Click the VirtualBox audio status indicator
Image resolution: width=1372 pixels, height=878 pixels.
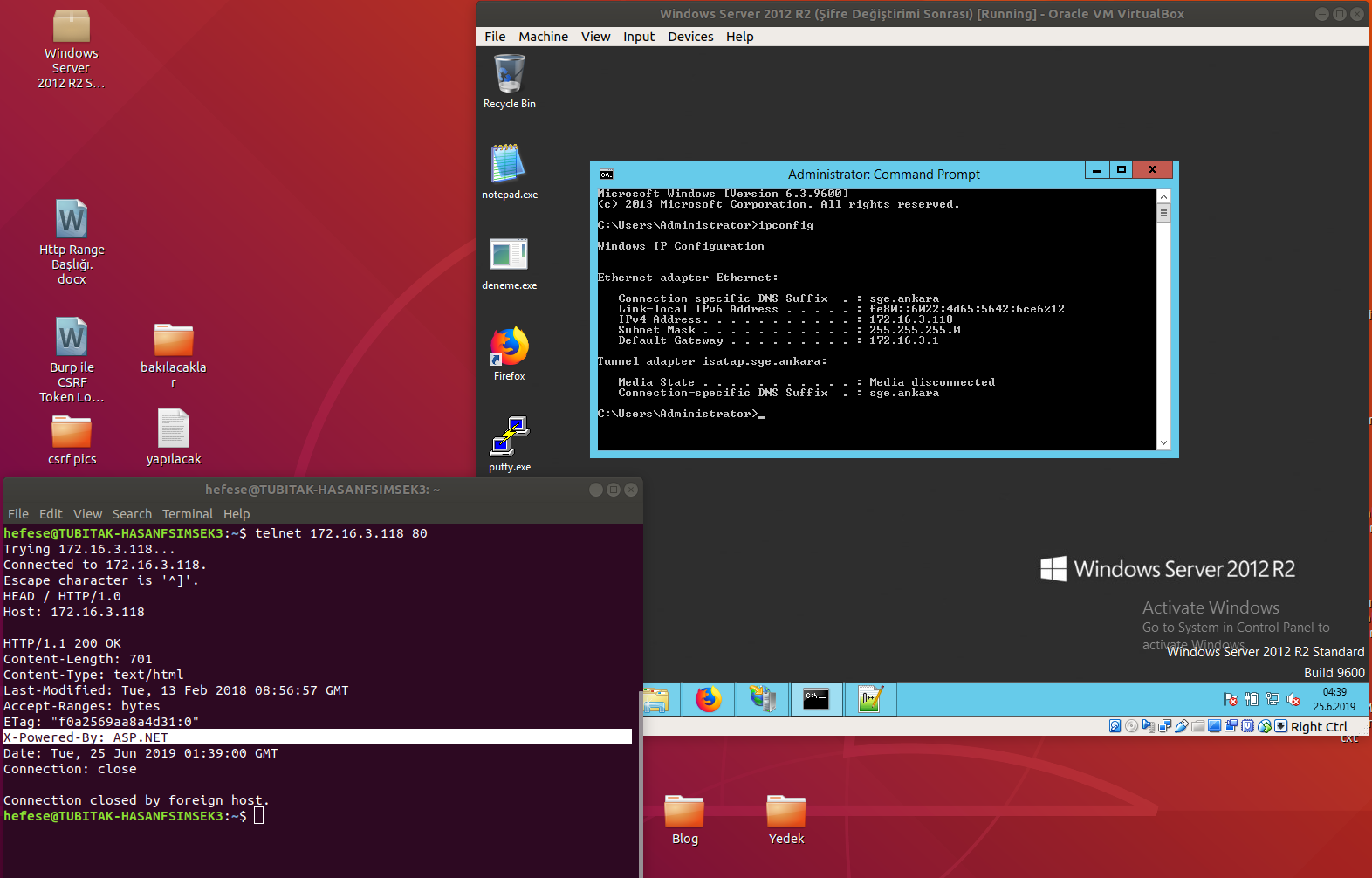click(x=1148, y=726)
